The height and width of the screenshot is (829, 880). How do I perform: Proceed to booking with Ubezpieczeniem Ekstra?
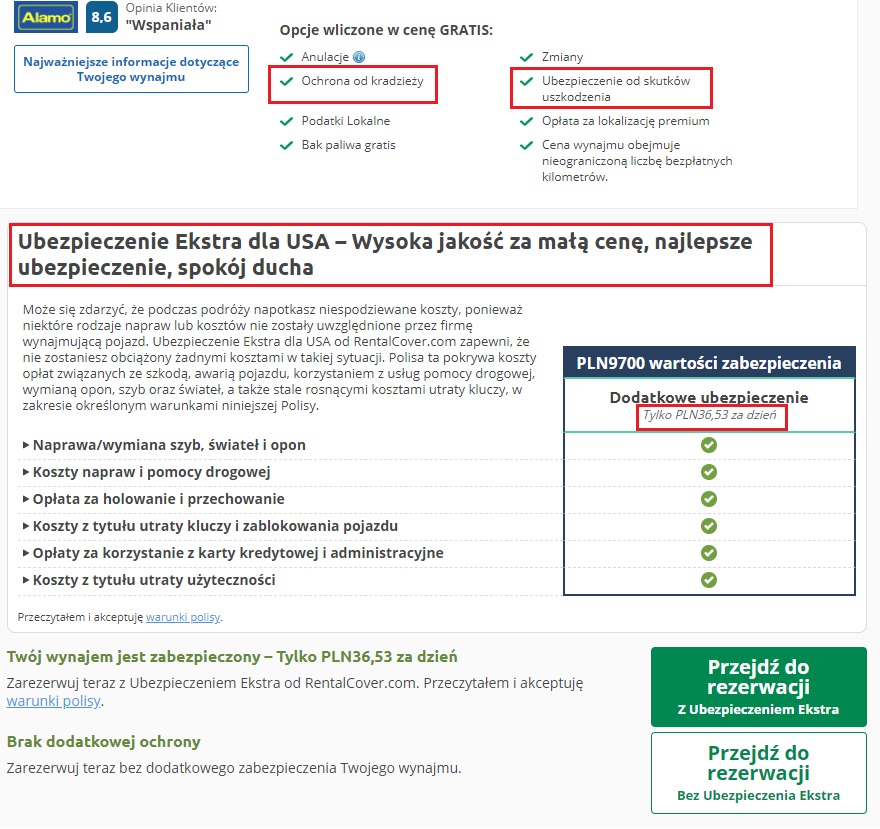pyautogui.click(x=759, y=687)
